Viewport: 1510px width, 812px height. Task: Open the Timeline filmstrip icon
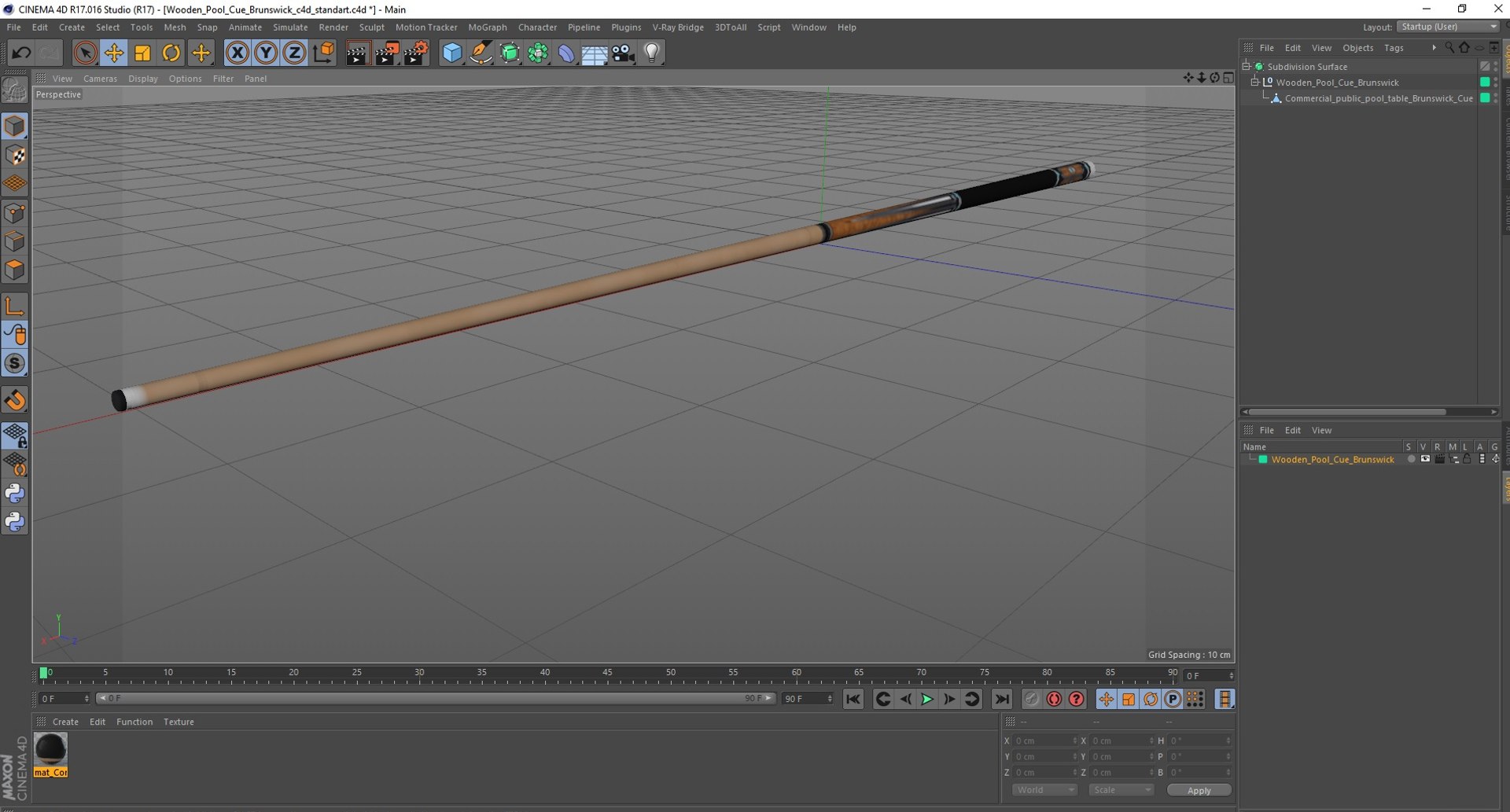point(1225,699)
